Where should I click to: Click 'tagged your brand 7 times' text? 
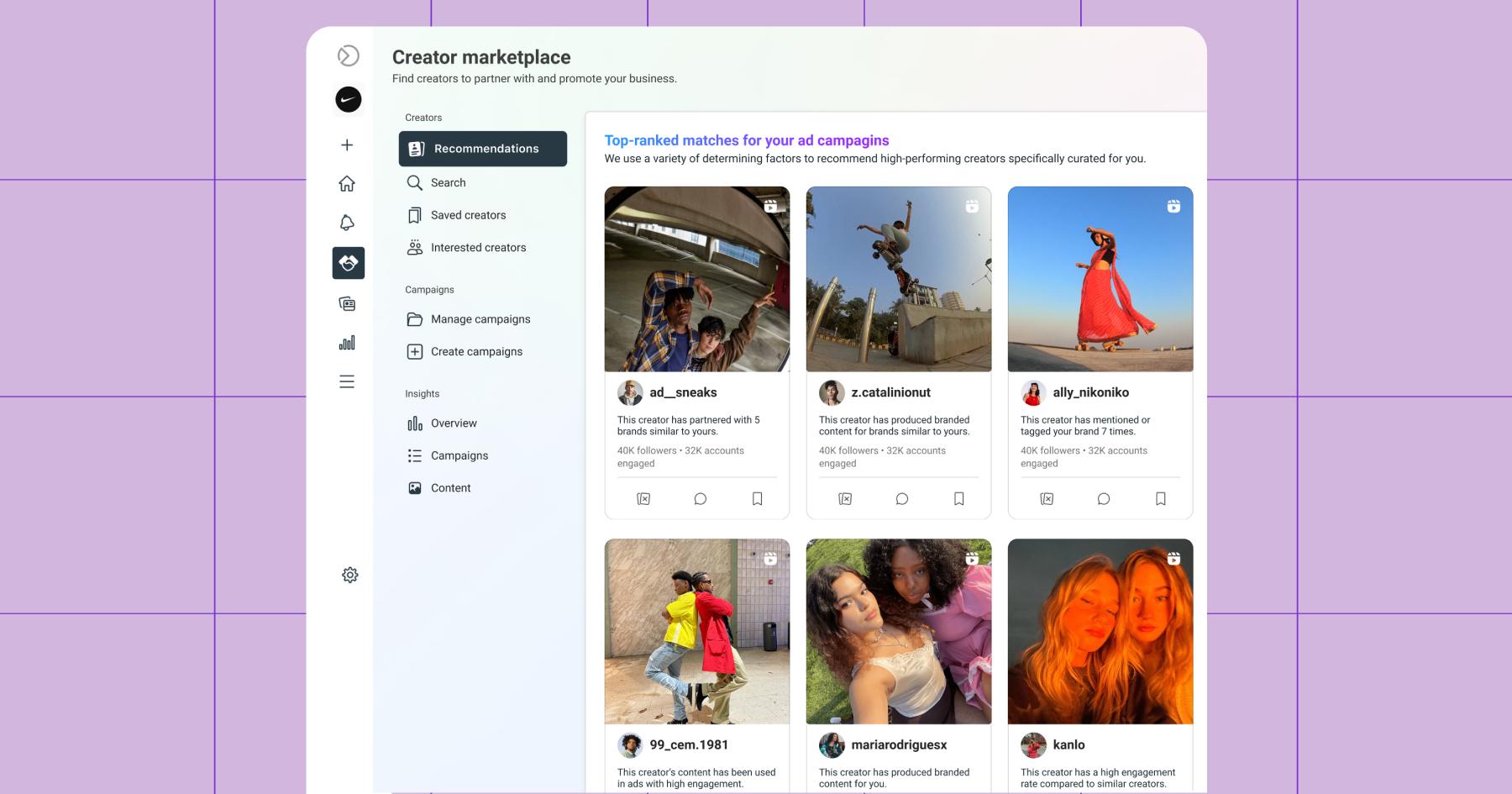click(x=1078, y=432)
